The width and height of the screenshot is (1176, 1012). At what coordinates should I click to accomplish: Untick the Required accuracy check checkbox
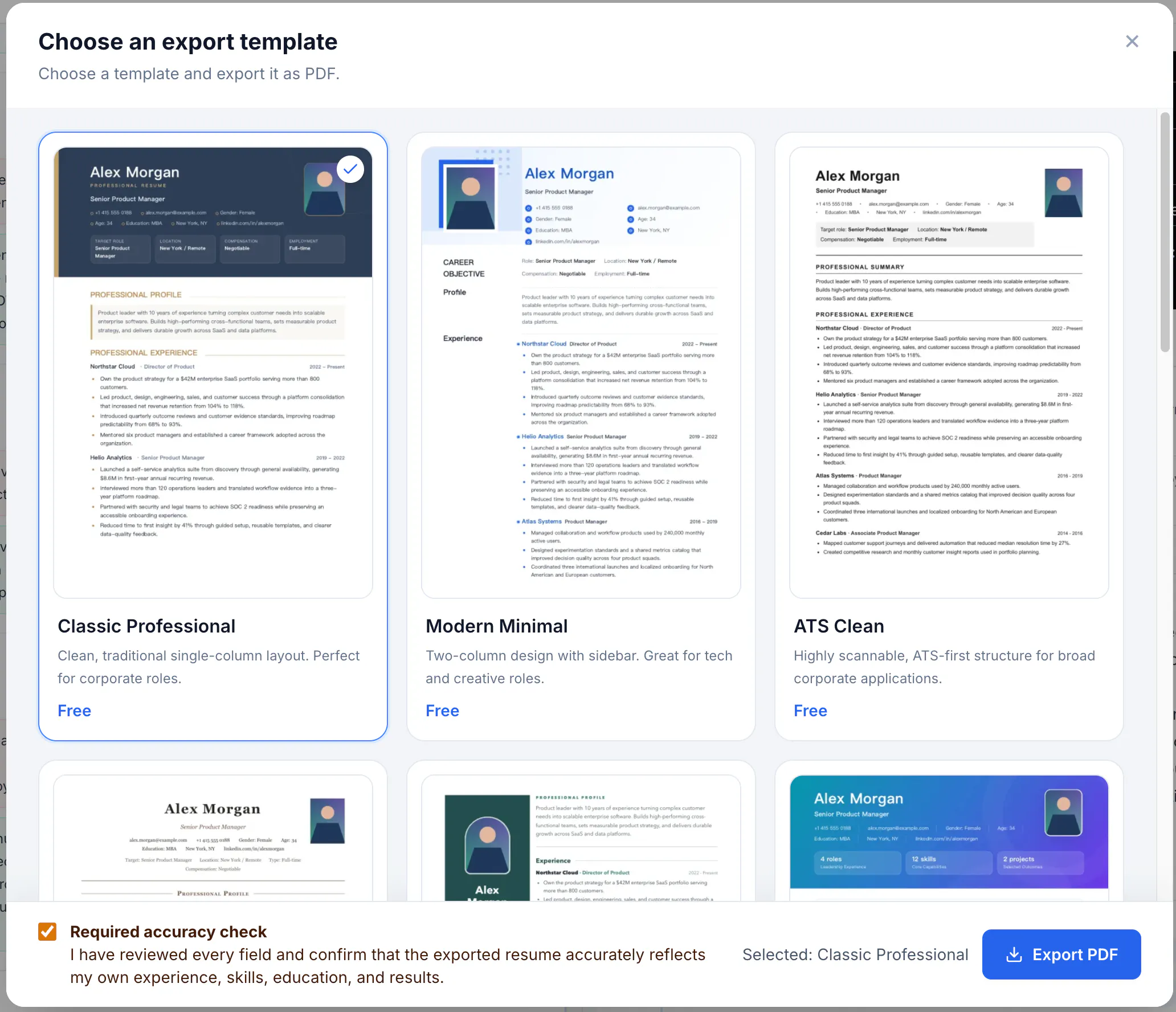47,932
